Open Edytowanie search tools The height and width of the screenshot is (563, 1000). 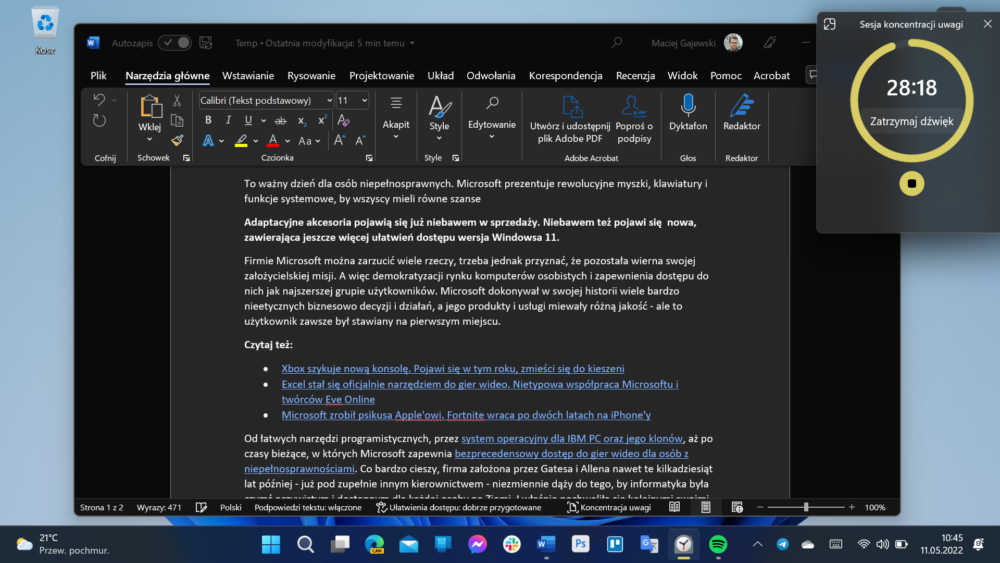(x=492, y=103)
